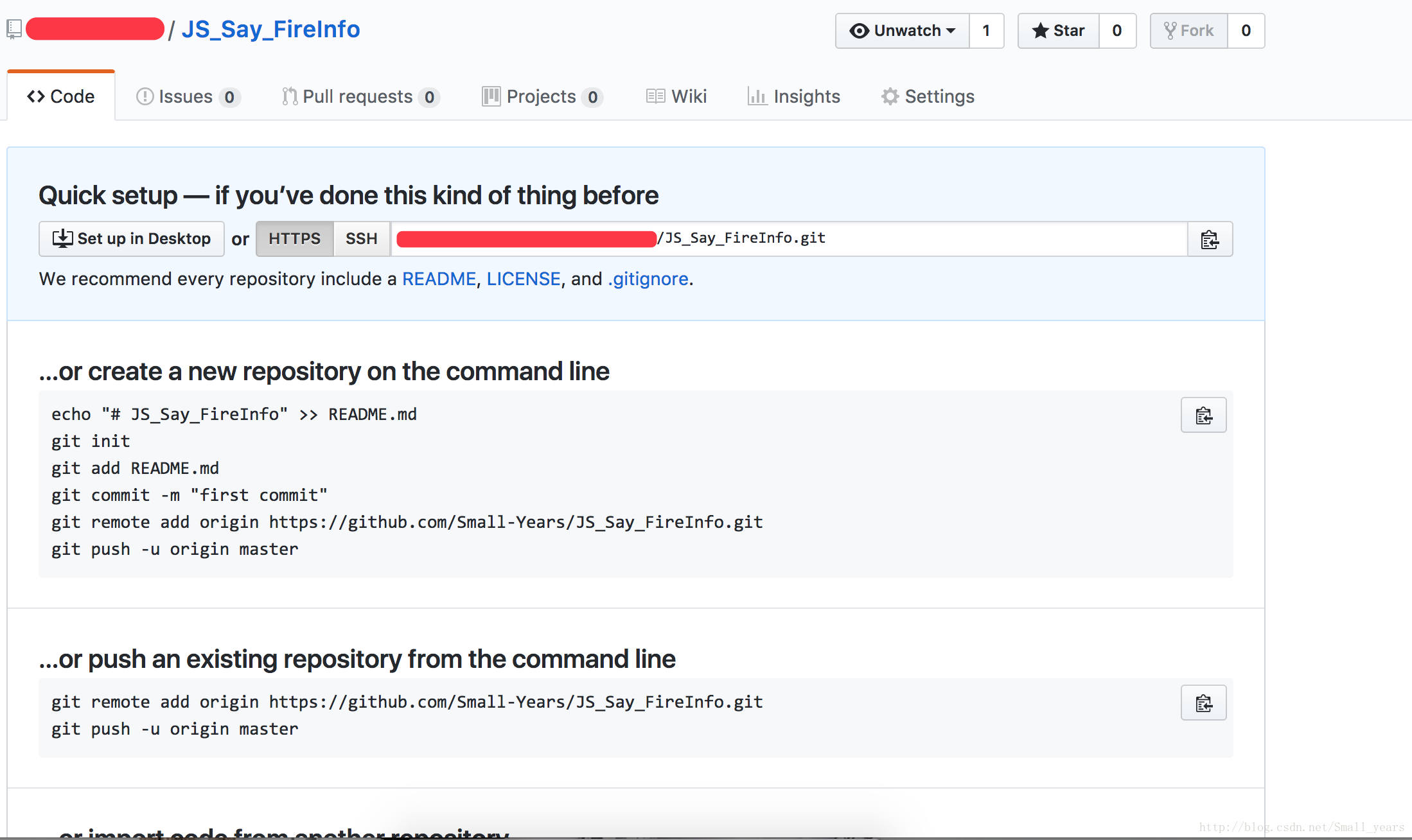View the stargazers count 0
The image size is (1412, 840).
coord(1117,31)
